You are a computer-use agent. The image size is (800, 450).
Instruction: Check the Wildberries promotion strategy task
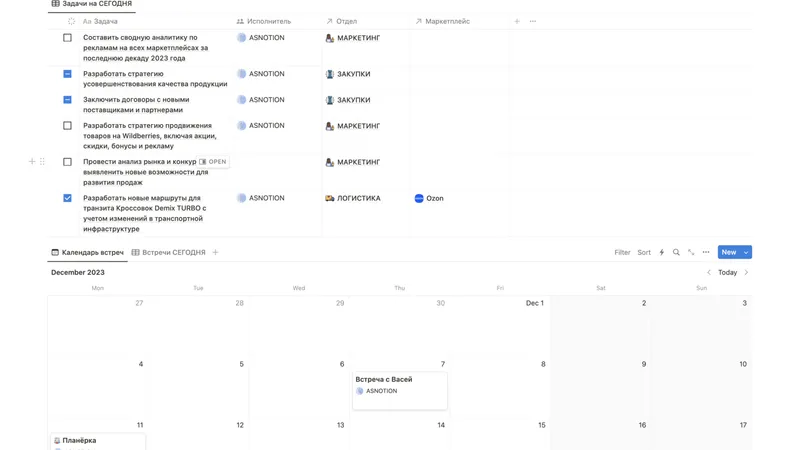tap(67, 126)
